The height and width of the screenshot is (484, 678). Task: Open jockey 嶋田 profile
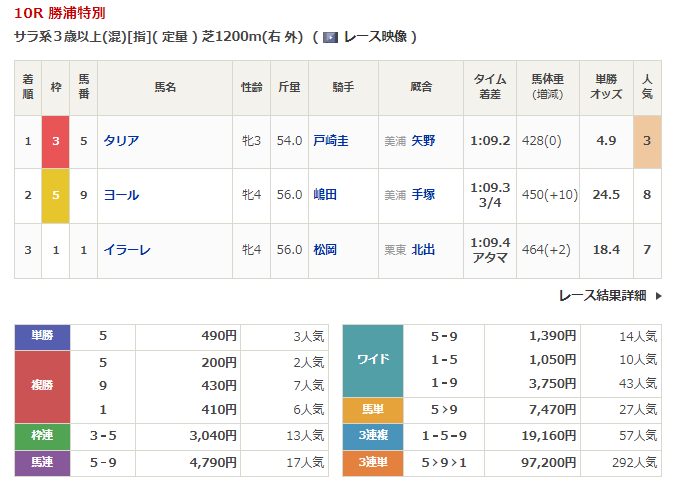(x=325, y=195)
